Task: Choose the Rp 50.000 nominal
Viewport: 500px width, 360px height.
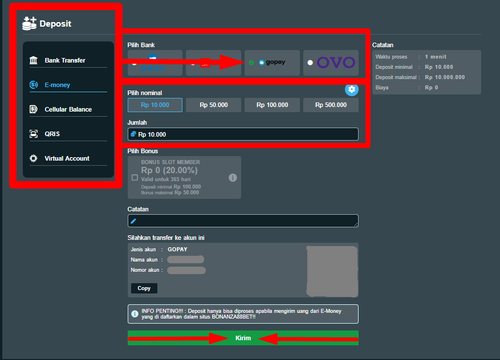Action: (x=214, y=105)
